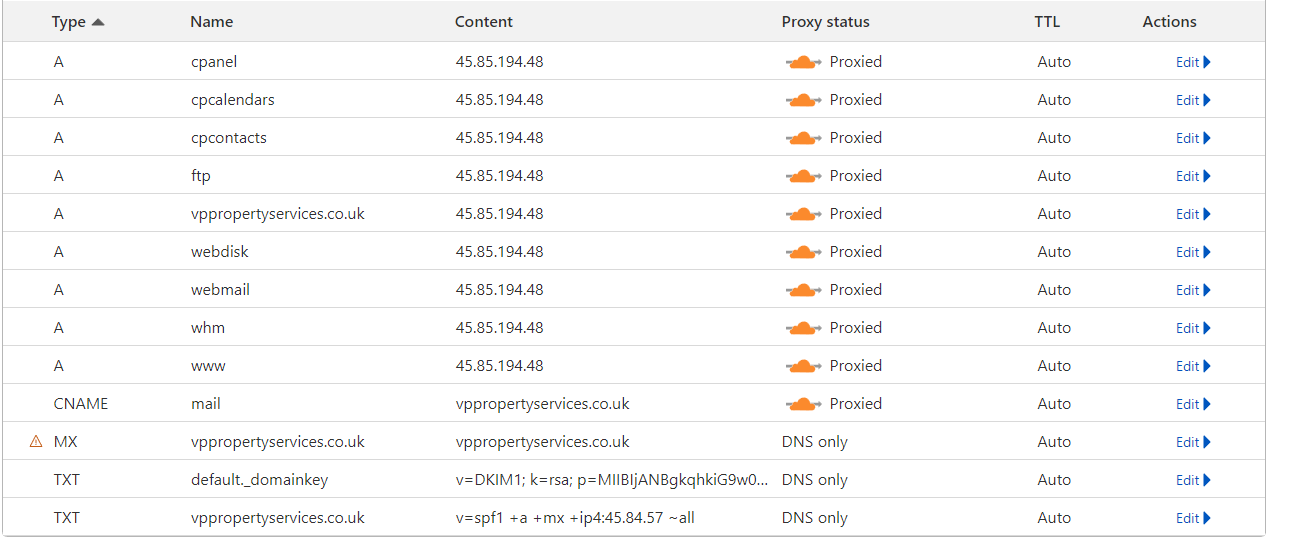Sort records by the Type column arrow
1295x541 pixels.
tap(97, 22)
